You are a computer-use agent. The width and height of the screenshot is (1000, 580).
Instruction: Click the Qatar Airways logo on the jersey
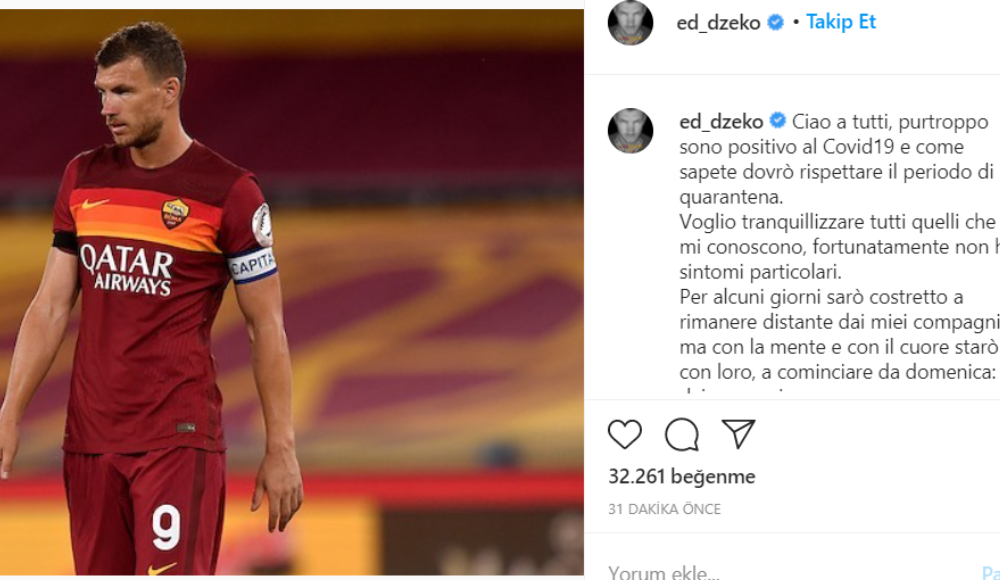coord(126,270)
